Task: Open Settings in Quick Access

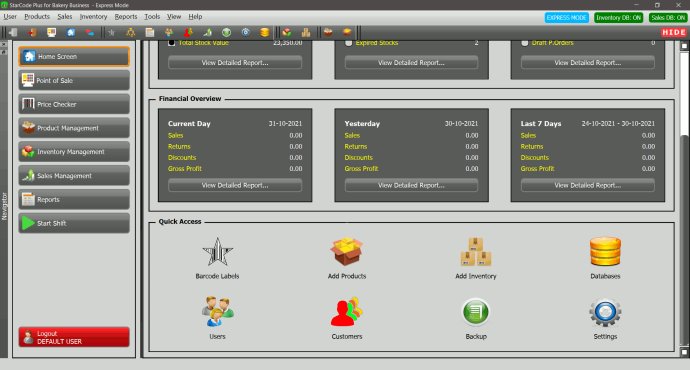Action: coord(605,319)
